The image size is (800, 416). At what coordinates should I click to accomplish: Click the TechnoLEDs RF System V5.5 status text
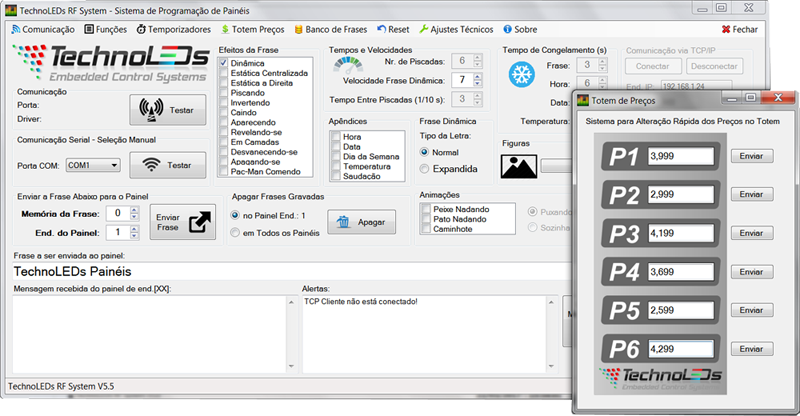pyautogui.click(x=61, y=386)
